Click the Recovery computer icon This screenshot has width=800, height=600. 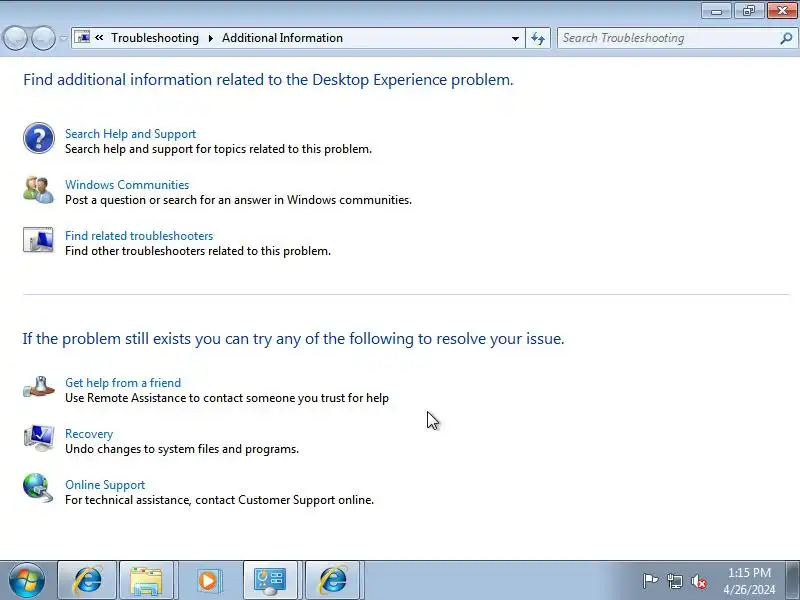39,438
